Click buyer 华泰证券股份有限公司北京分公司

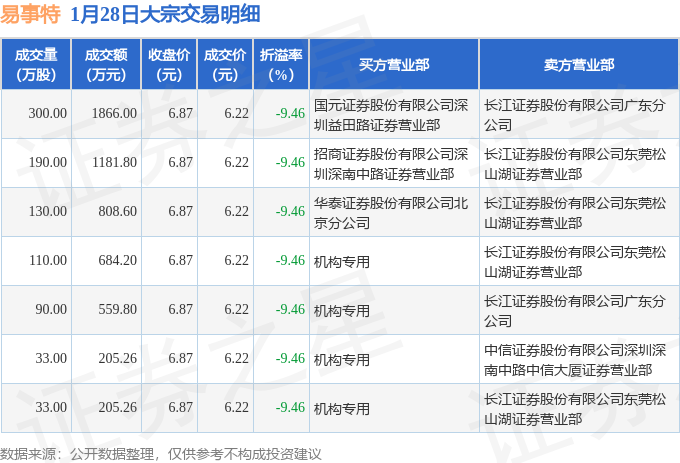pos(391,213)
